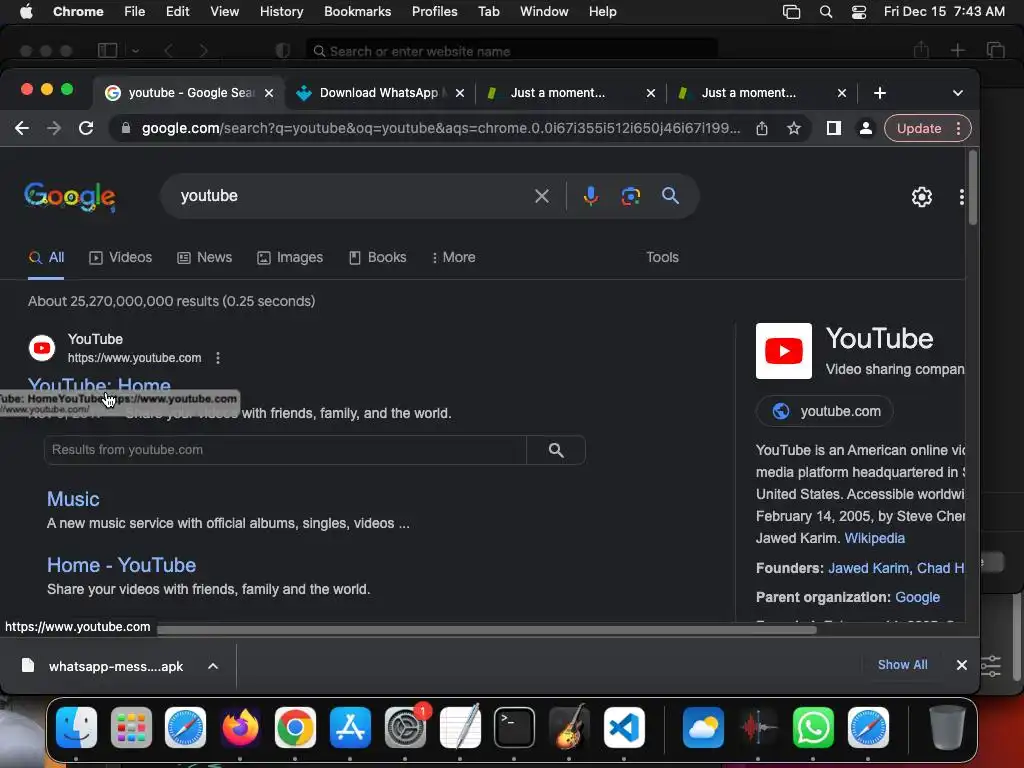Screen dimensions: 1024x768
Task: Show All downloads in the bar
Action: pyautogui.click(x=903, y=664)
